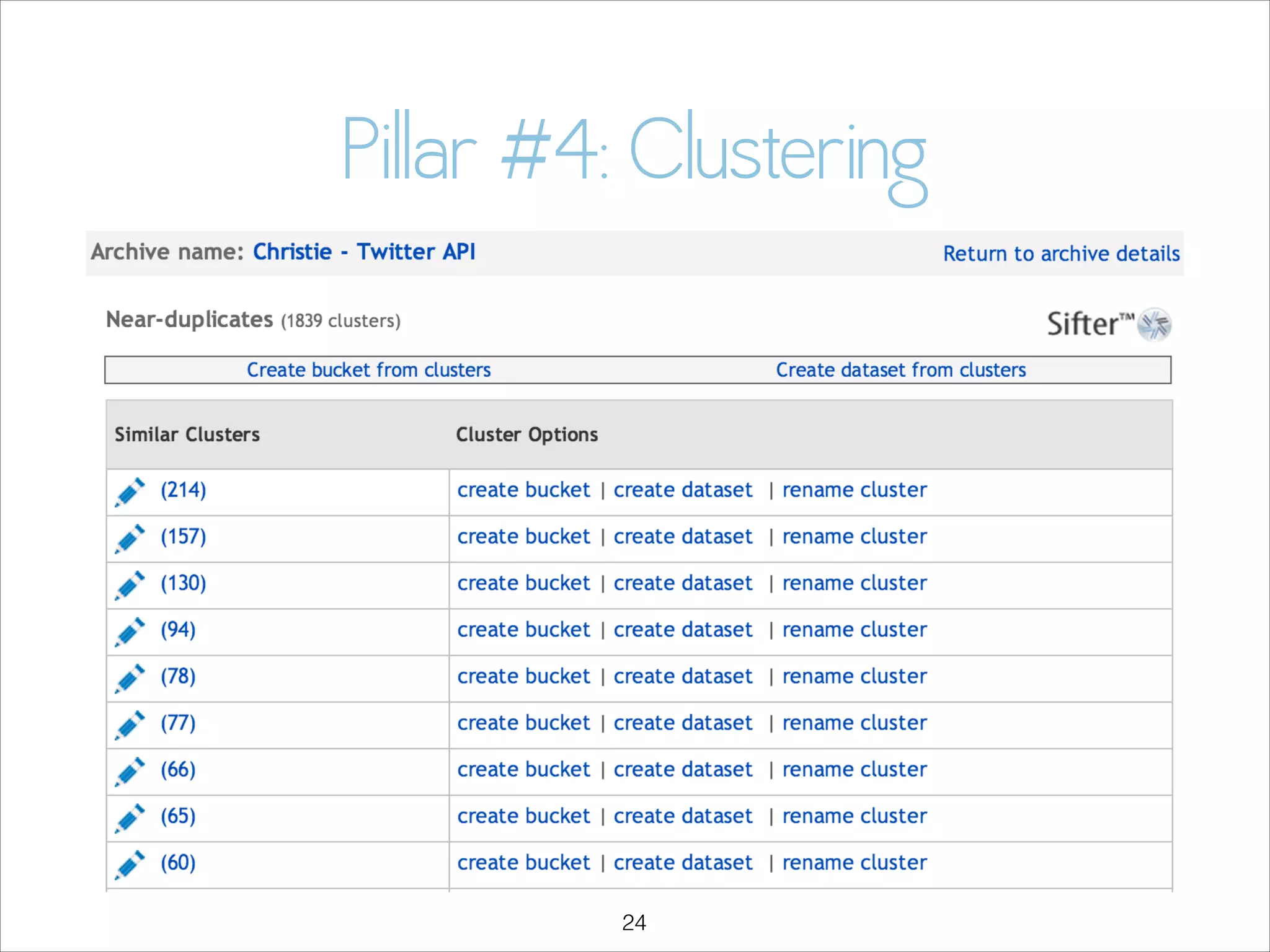Image resolution: width=1270 pixels, height=952 pixels.
Task: Click the pencil icon beside cluster (78)
Action: (x=130, y=678)
